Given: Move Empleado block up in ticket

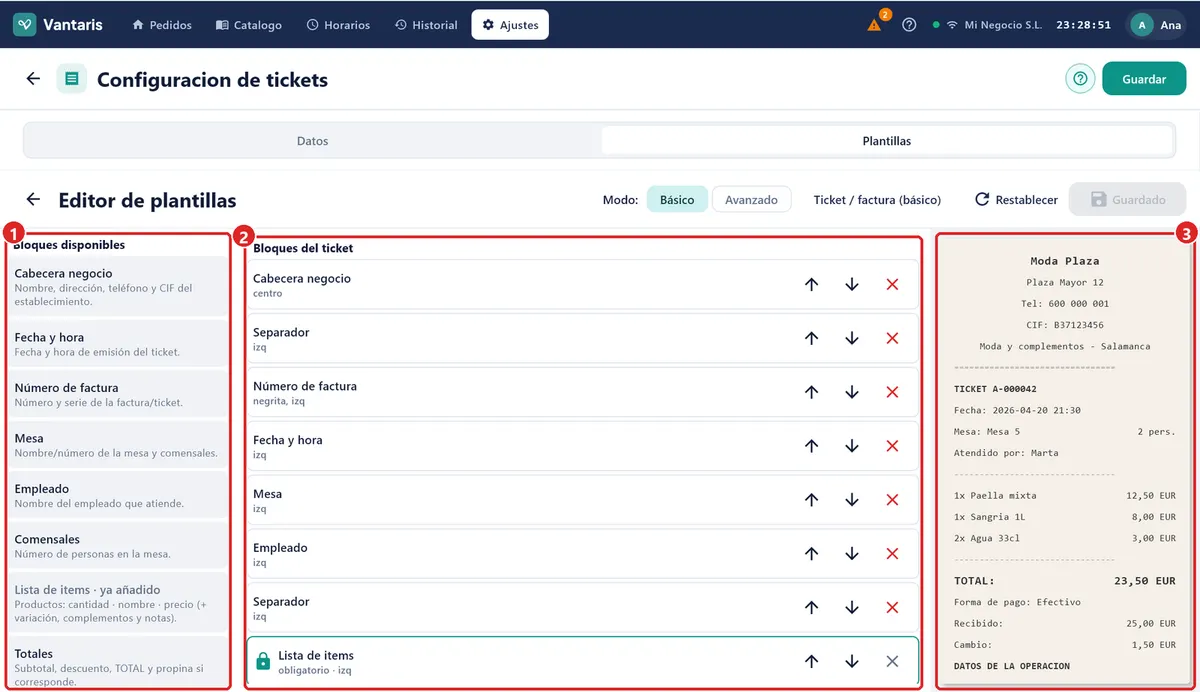Looking at the screenshot, I should (x=811, y=555).
